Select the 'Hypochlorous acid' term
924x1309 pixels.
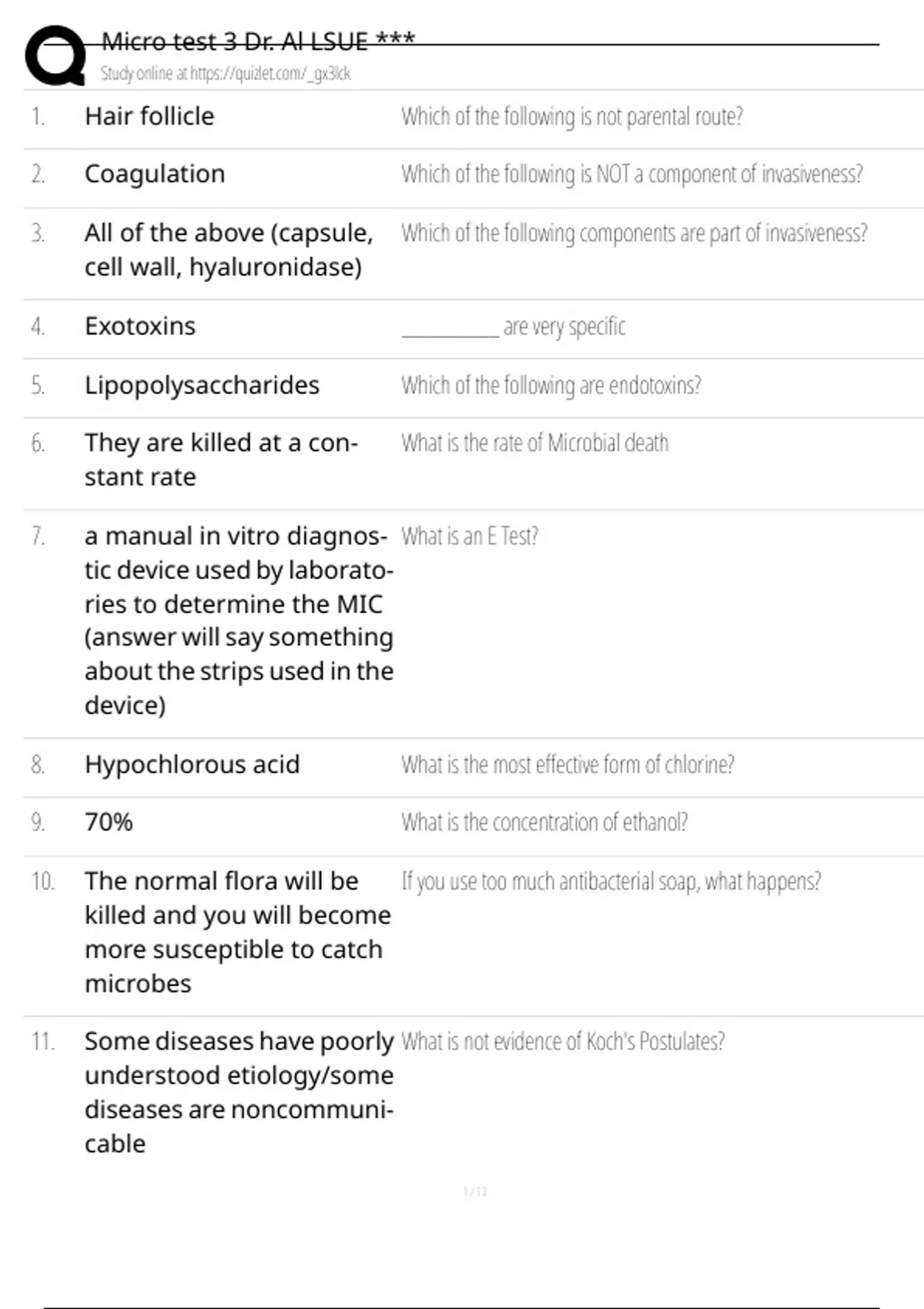point(192,765)
